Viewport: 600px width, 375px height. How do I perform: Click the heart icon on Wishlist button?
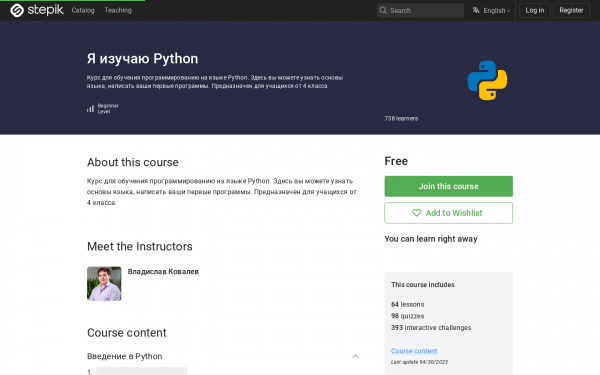(x=416, y=213)
